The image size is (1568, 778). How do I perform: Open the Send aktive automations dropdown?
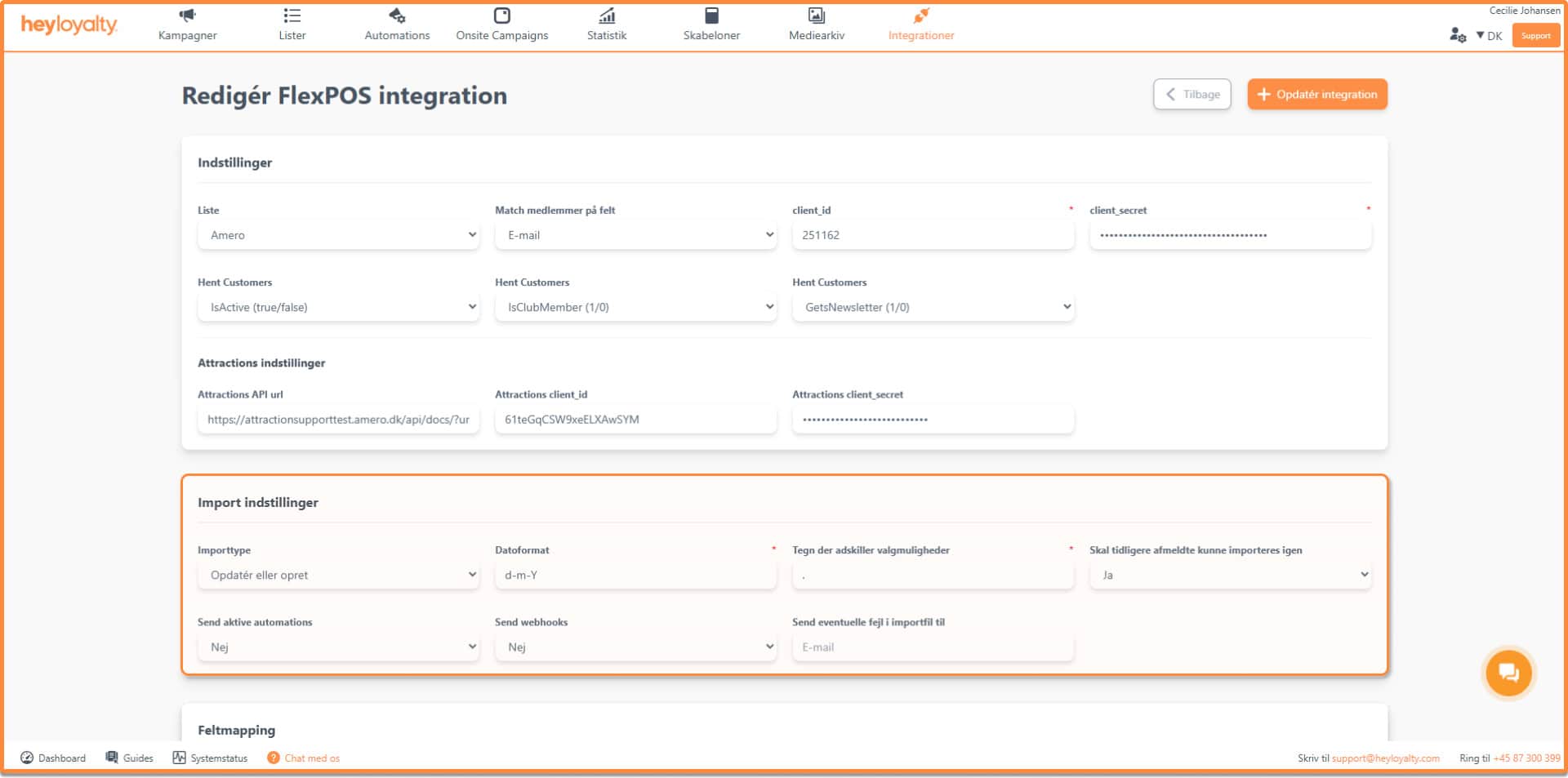(338, 647)
